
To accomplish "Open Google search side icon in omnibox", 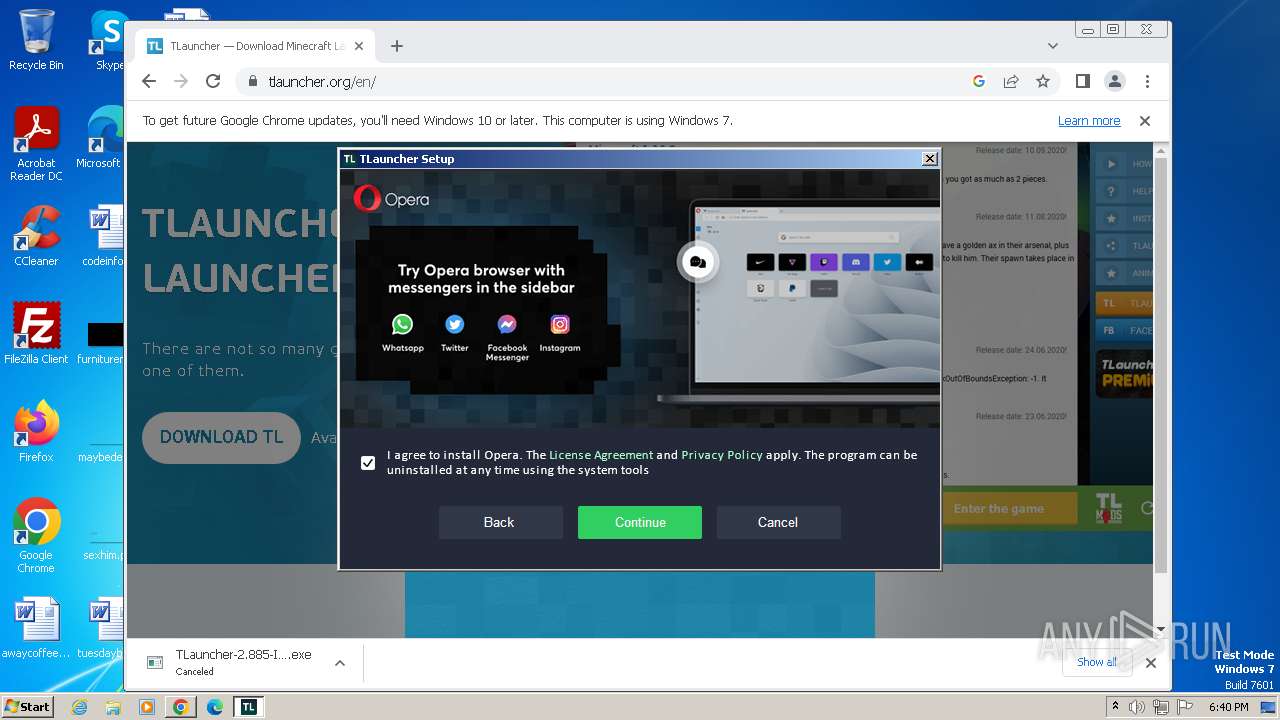I will click(979, 81).
